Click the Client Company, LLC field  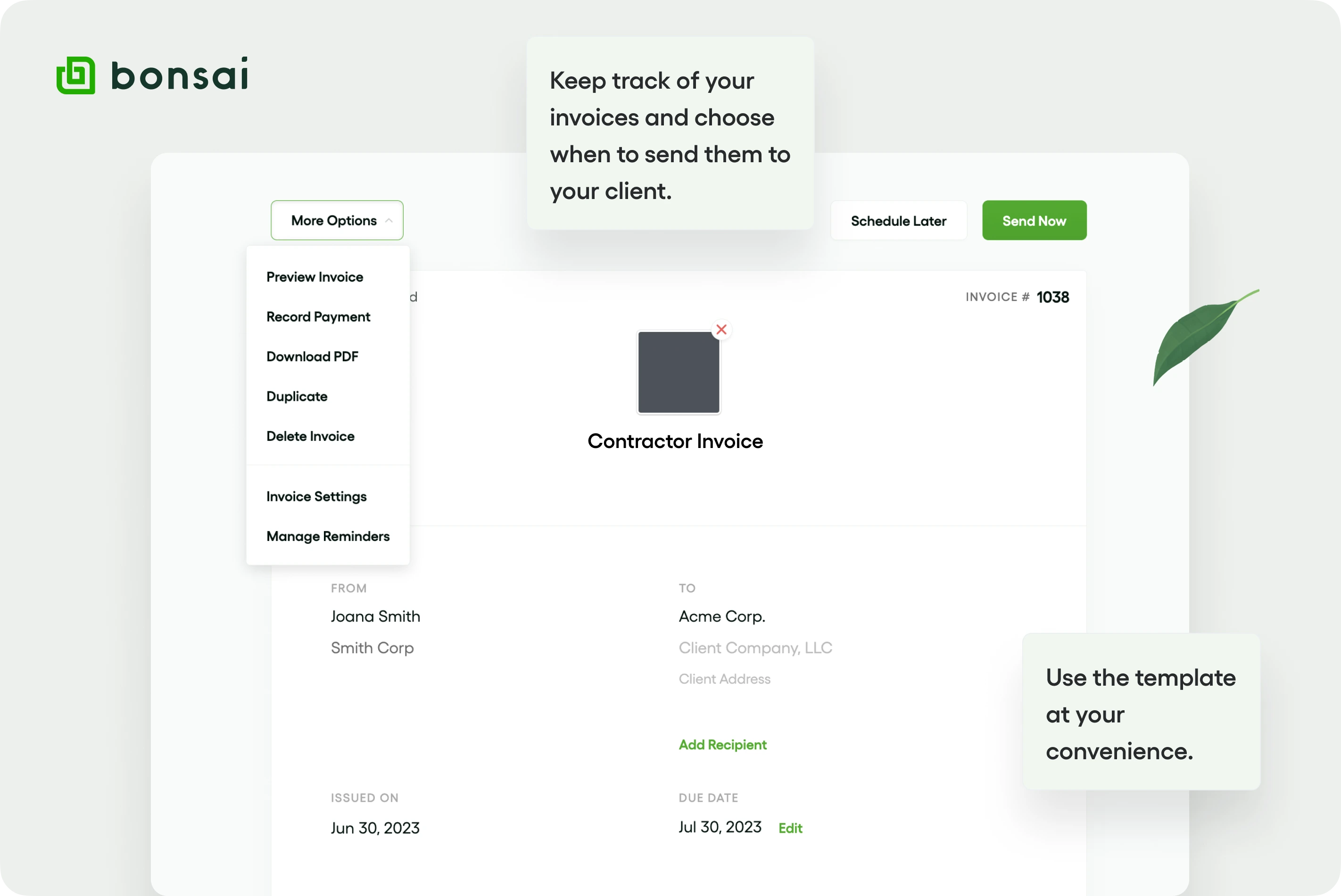pyautogui.click(x=755, y=648)
